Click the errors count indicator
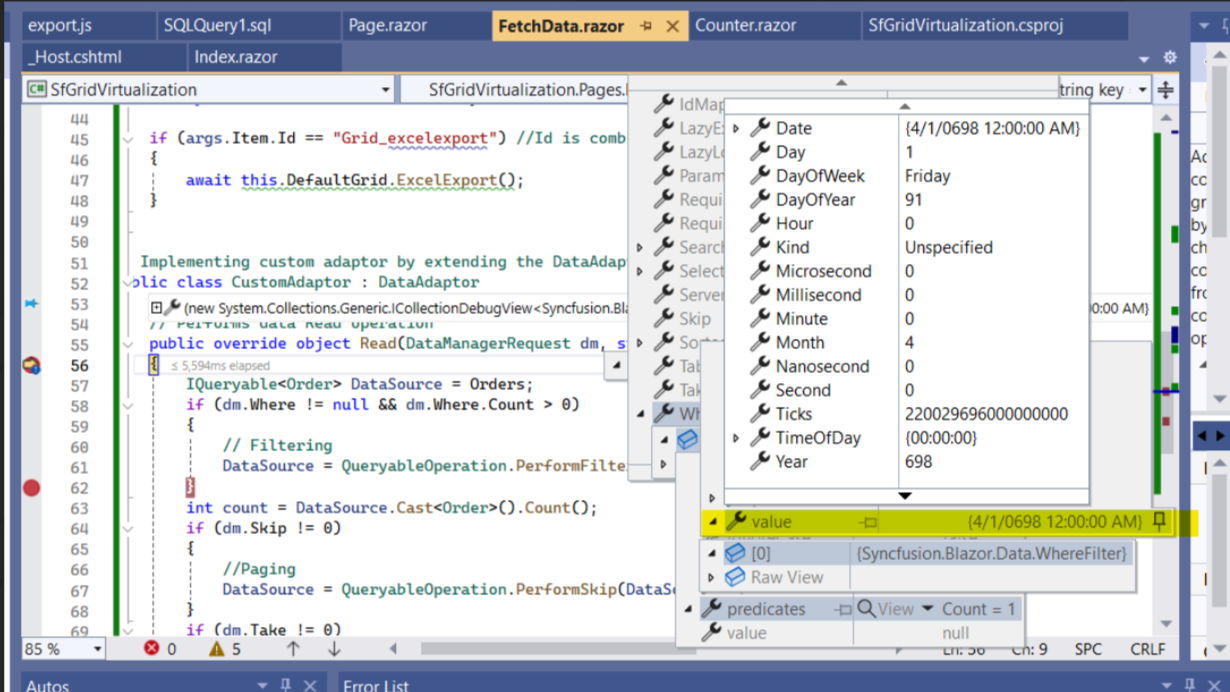The image size is (1230, 692). pos(159,649)
